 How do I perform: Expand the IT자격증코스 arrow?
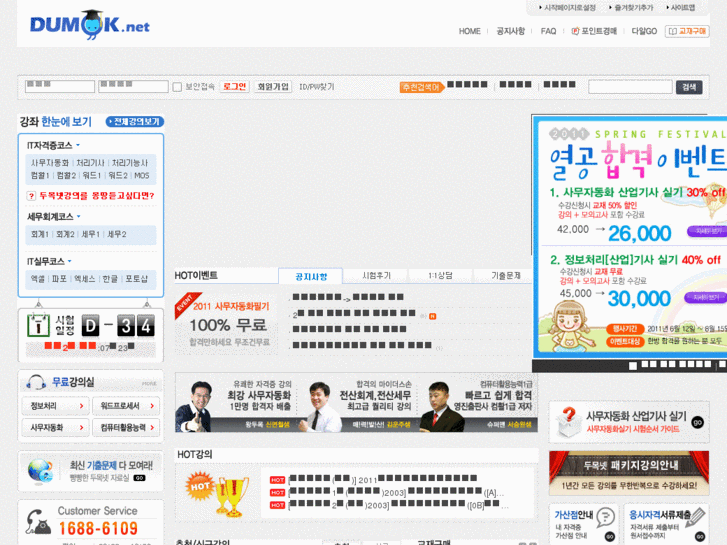[78, 145]
